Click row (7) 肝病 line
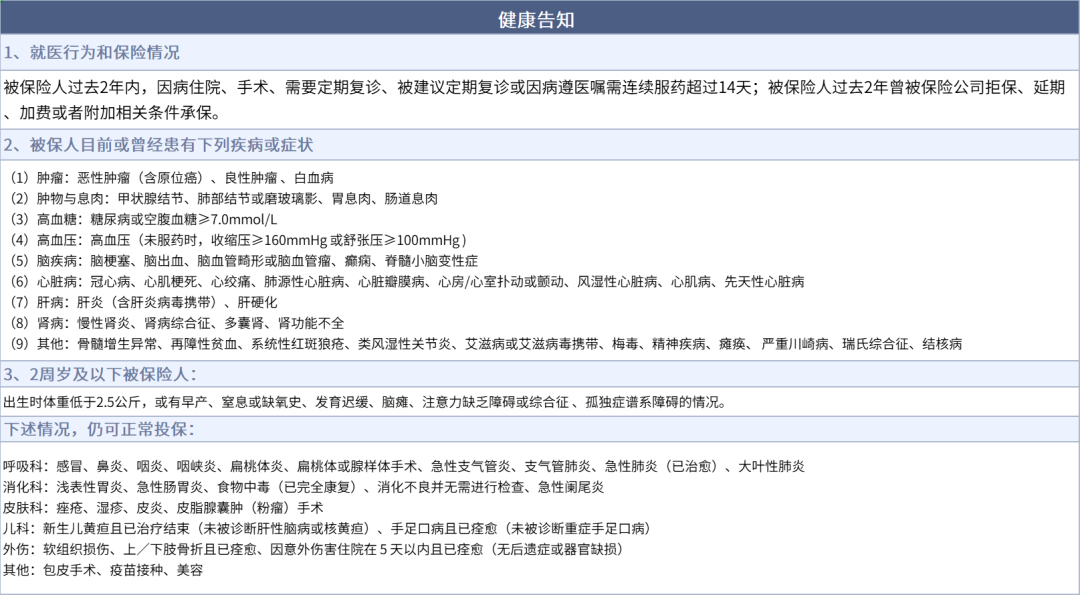This screenshot has width=1080, height=595. (144, 302)
